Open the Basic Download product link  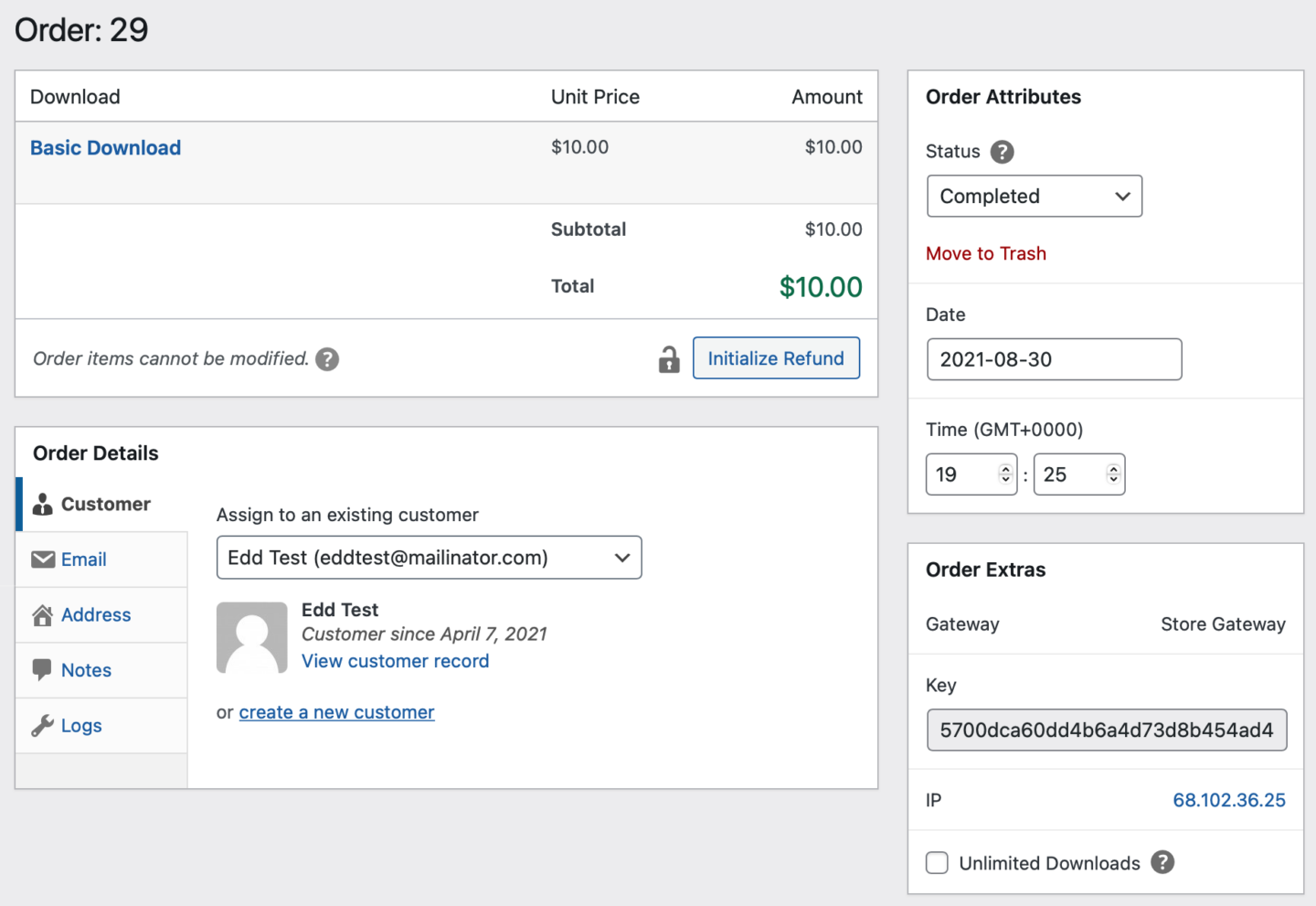(x=105, y=147)
